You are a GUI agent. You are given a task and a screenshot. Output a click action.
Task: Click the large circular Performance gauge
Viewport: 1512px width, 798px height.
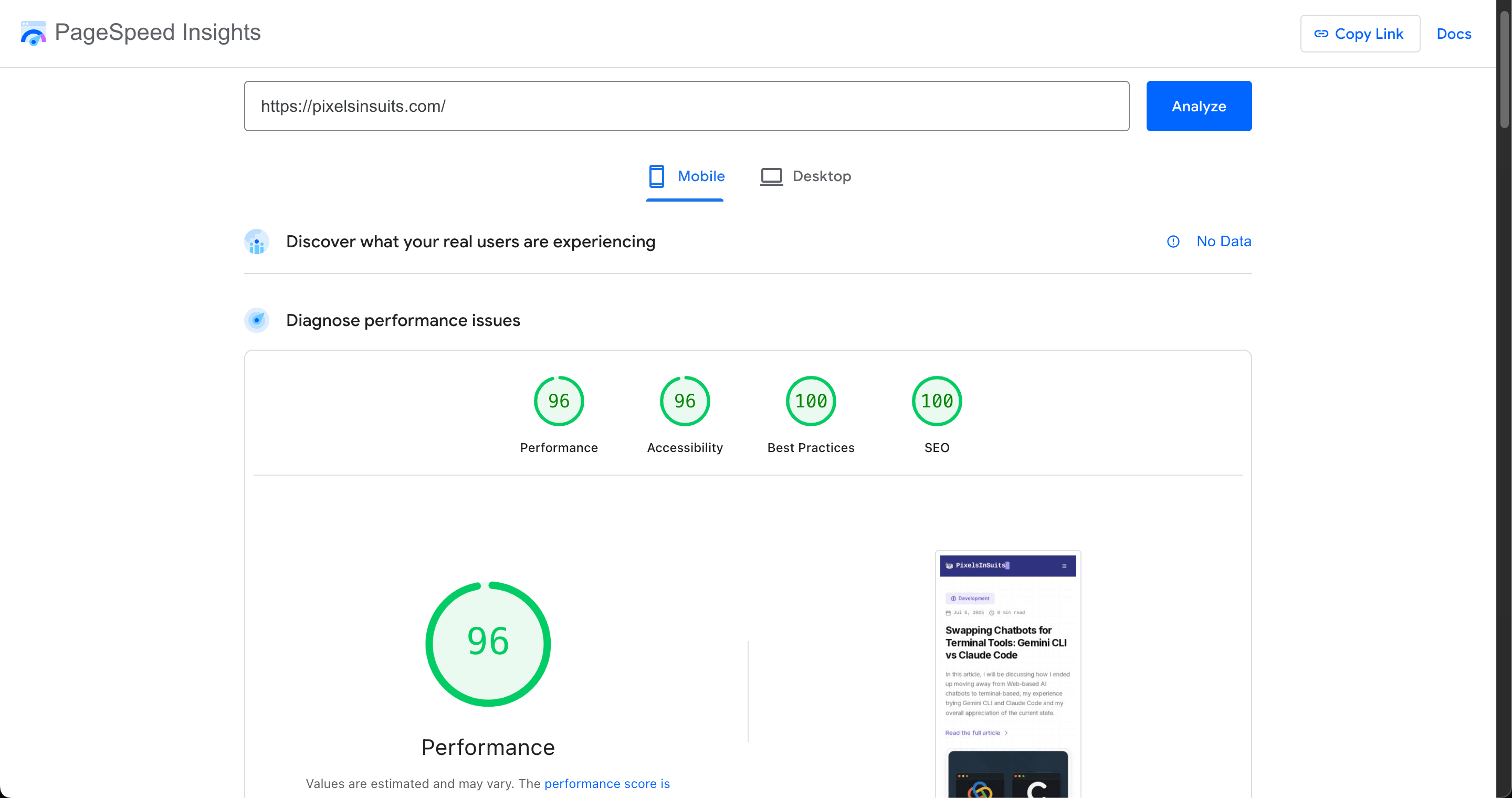pos(488,644)
